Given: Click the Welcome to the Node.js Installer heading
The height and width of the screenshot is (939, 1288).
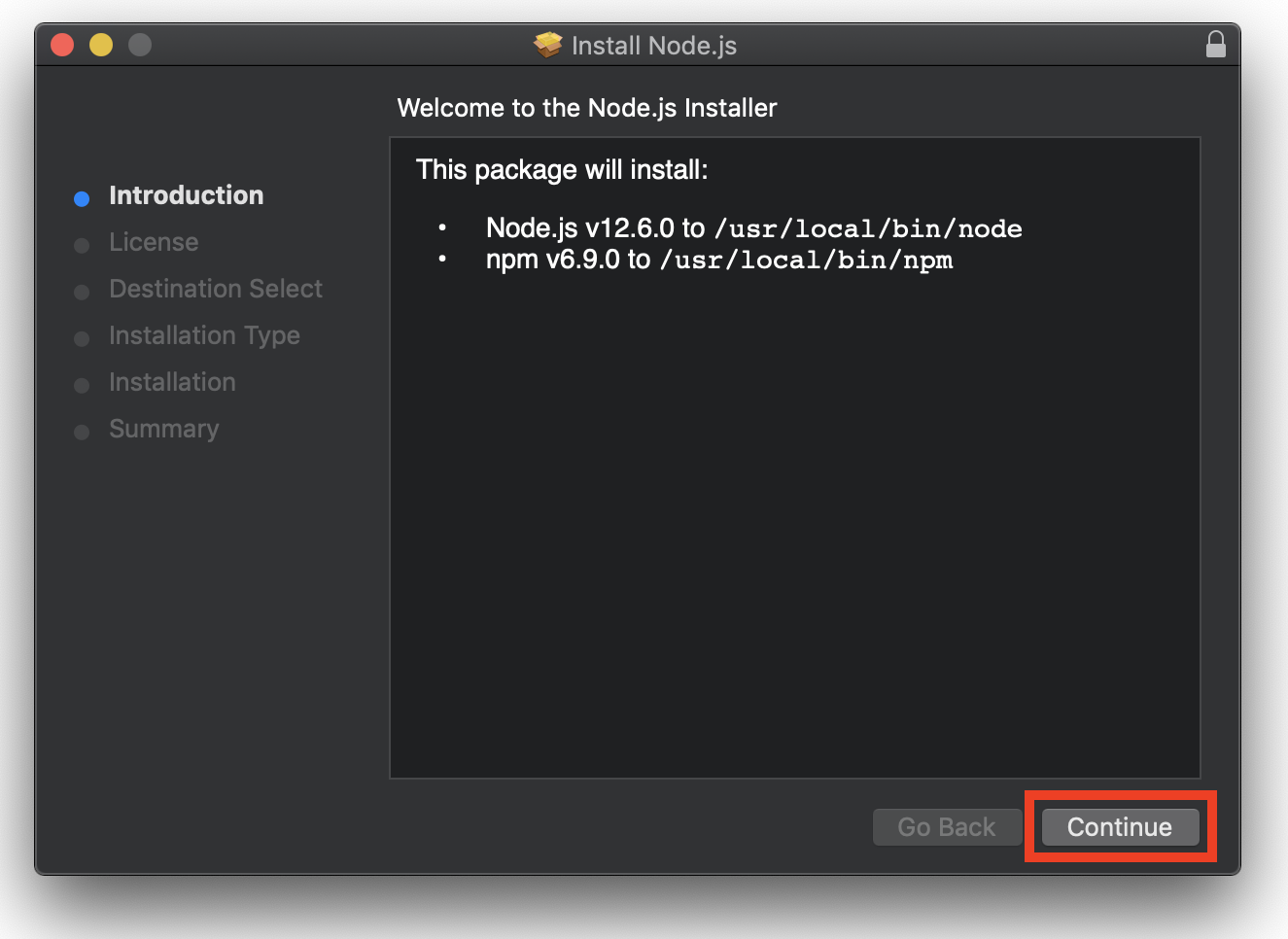Looking at the screenshot, I should 587,108.
